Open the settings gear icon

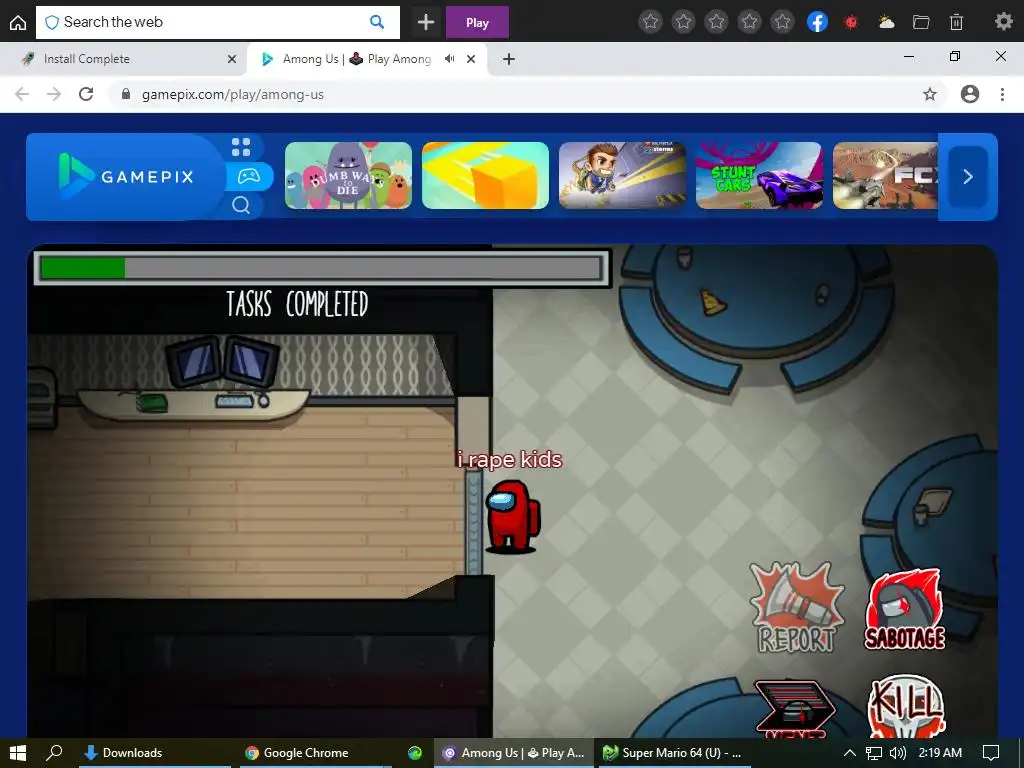pos(1004,22)
